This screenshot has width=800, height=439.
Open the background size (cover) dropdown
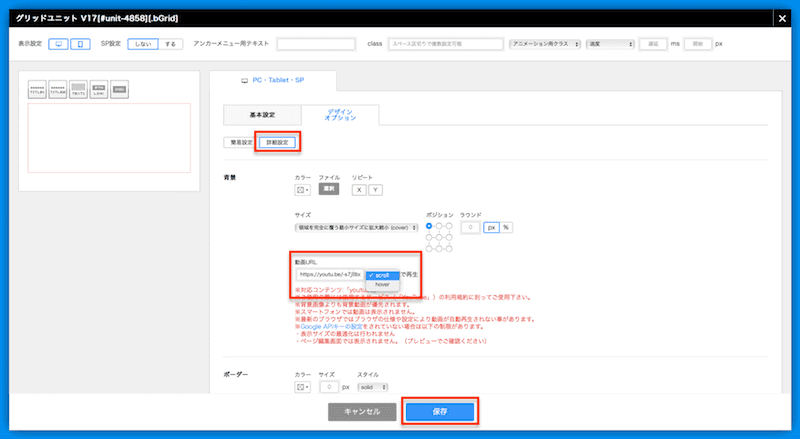(x=356, y=227)
